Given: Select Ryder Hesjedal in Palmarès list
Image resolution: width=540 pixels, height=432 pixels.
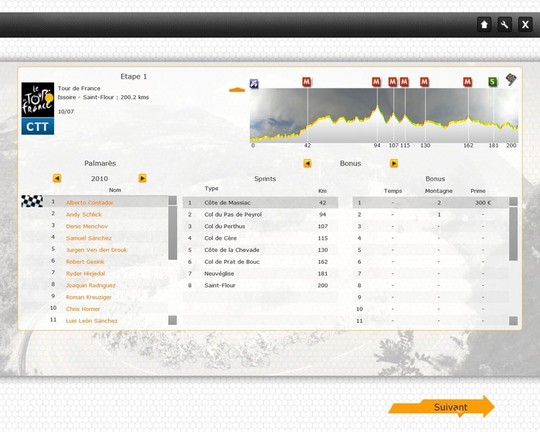Looking at the screenshot, I should point(85,274).
